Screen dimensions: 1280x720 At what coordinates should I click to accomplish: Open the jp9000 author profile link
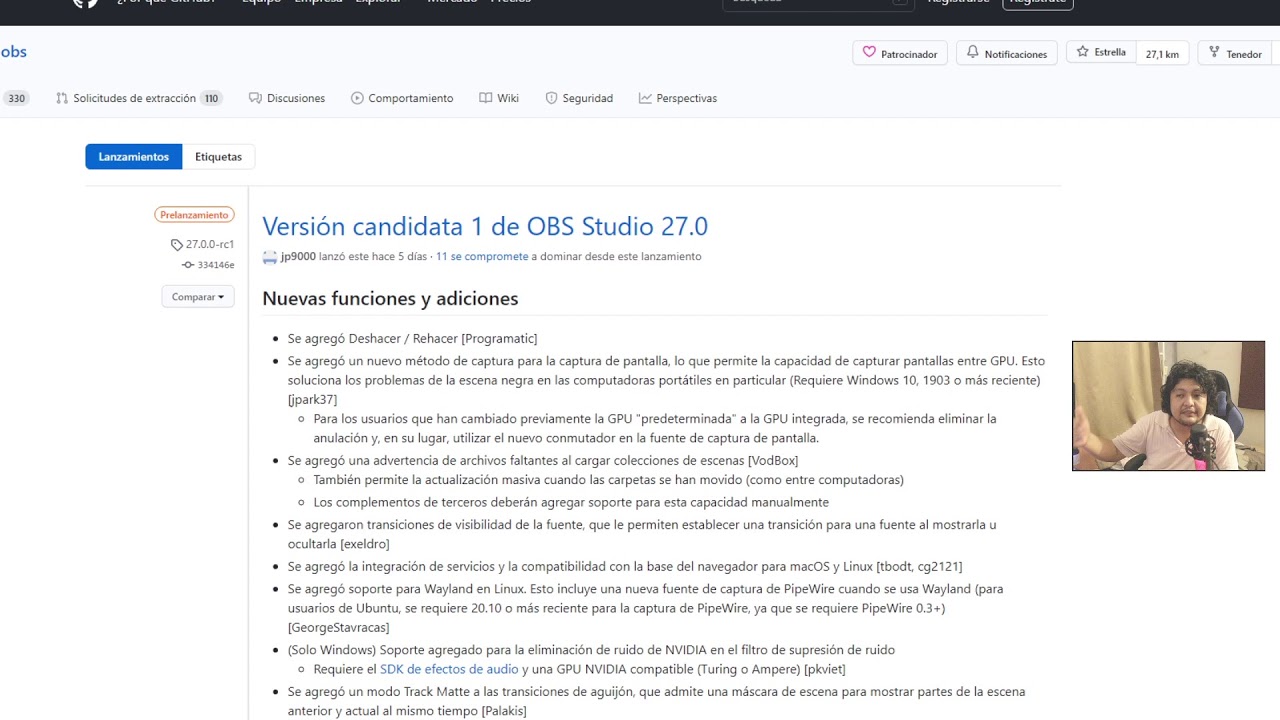[298, 257]
